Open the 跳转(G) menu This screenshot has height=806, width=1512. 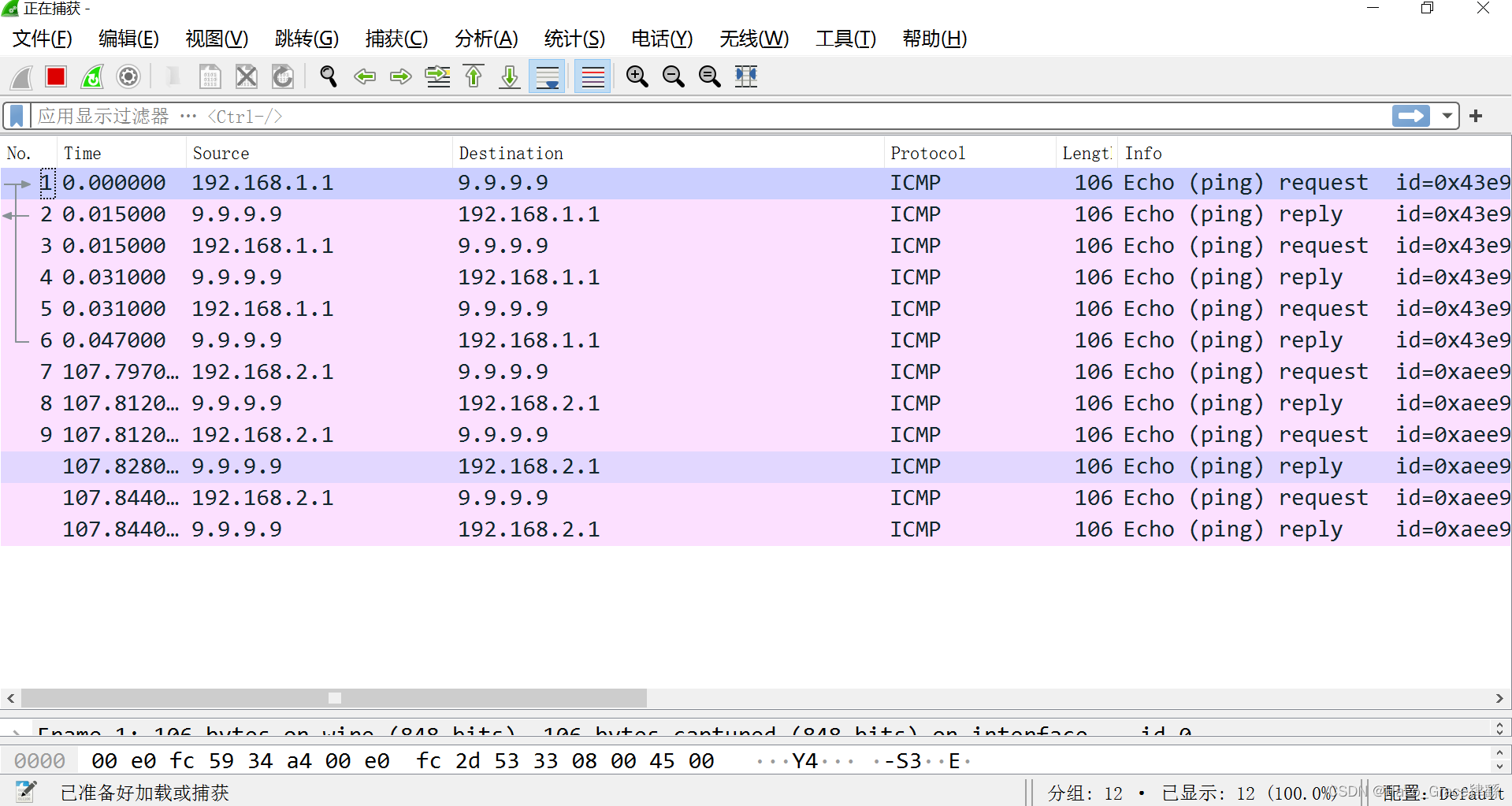pos(306,39)
